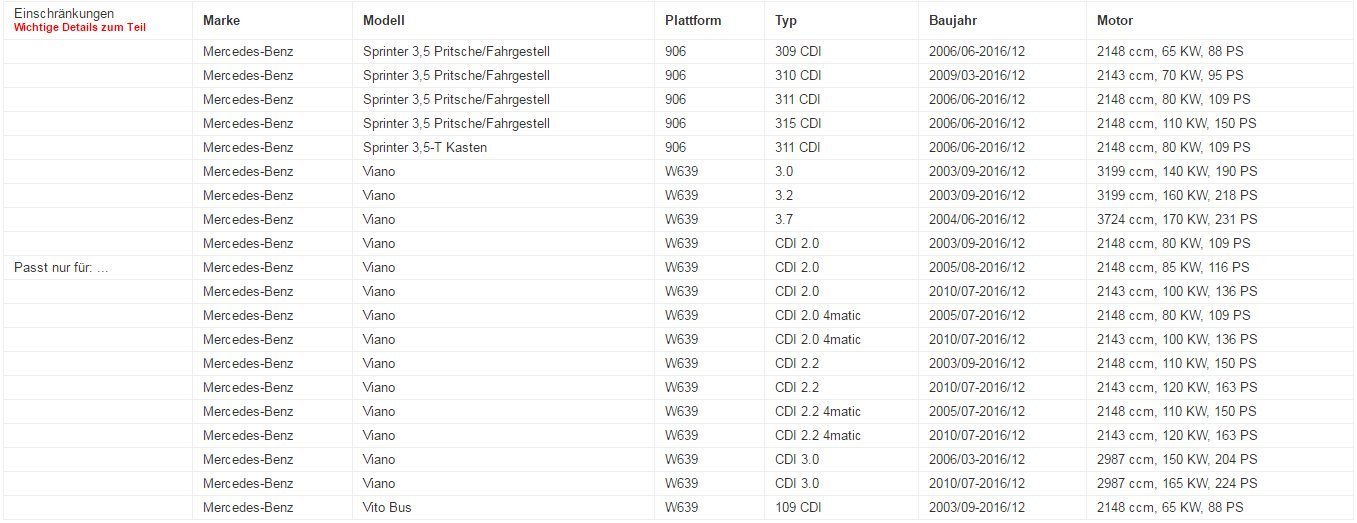This screenshot has height=523, width=1357.
Task: Click the '2148 ccm, 85 KW, 116 PS' engine cell
Action: point(1173,267)
